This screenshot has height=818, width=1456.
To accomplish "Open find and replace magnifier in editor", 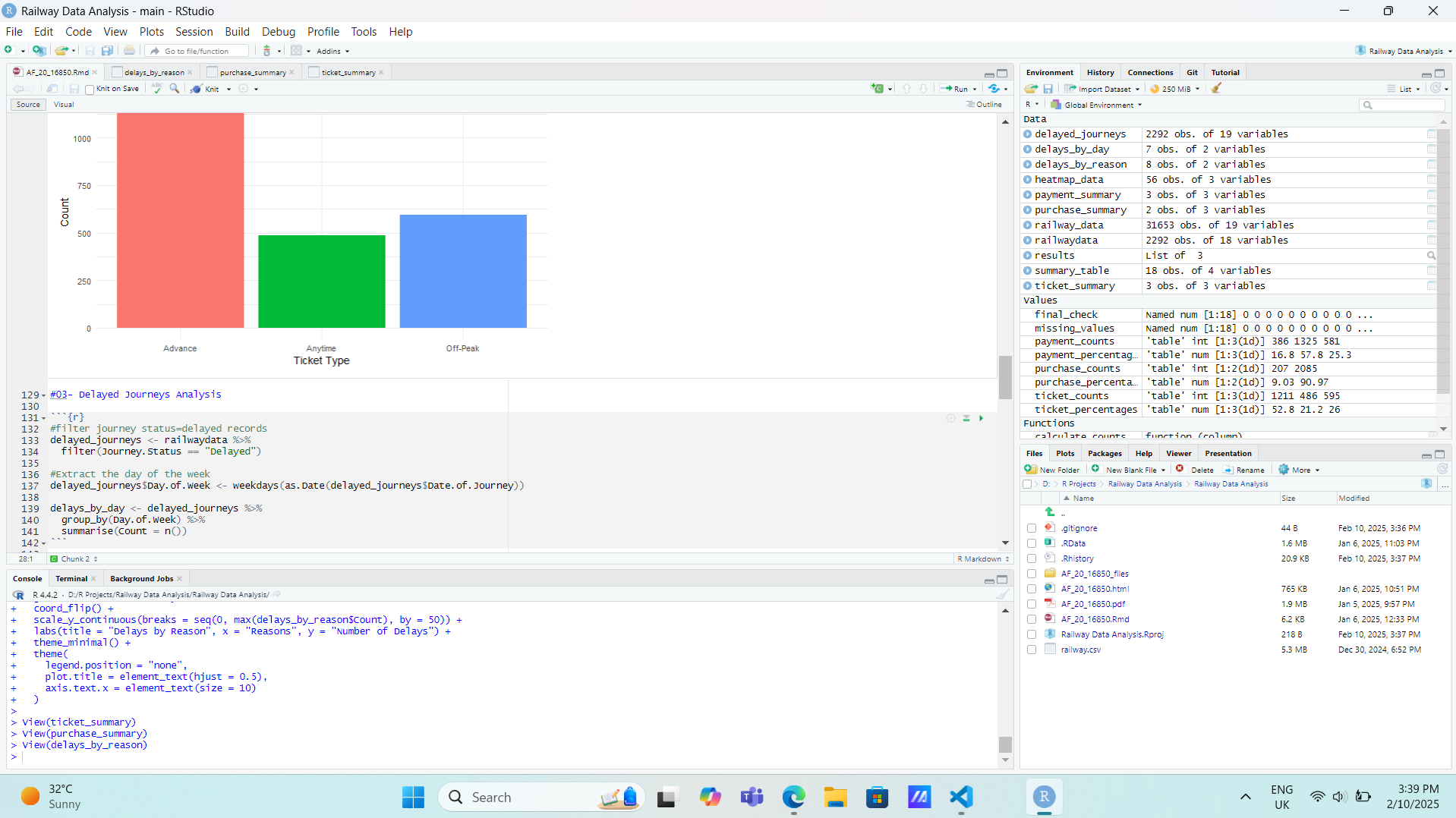I will 175,89.
